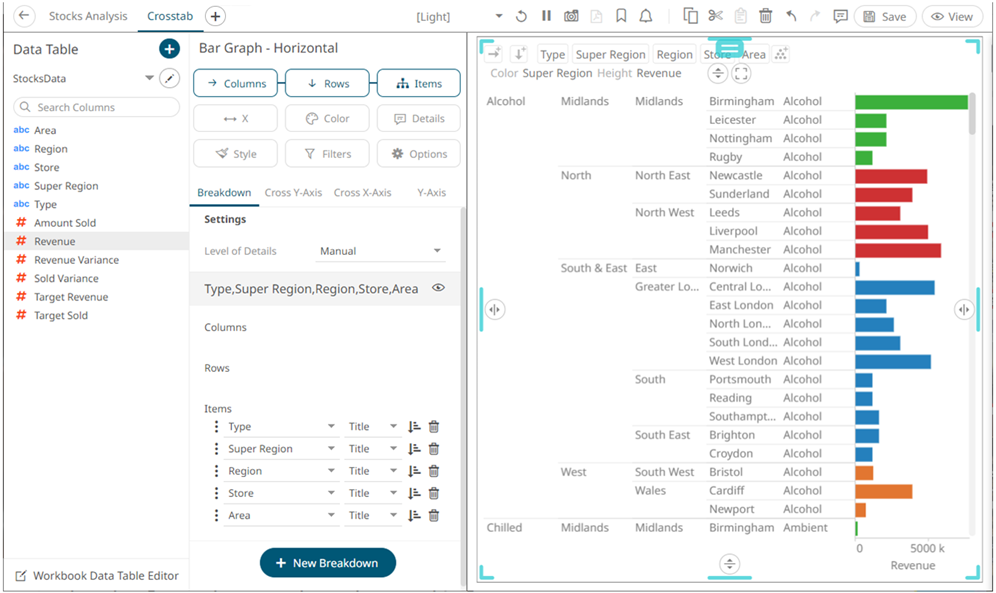Click the bookmark icon in the toolbar
The height and width of the screenshot is (593, 996).
tap(621, 17)
